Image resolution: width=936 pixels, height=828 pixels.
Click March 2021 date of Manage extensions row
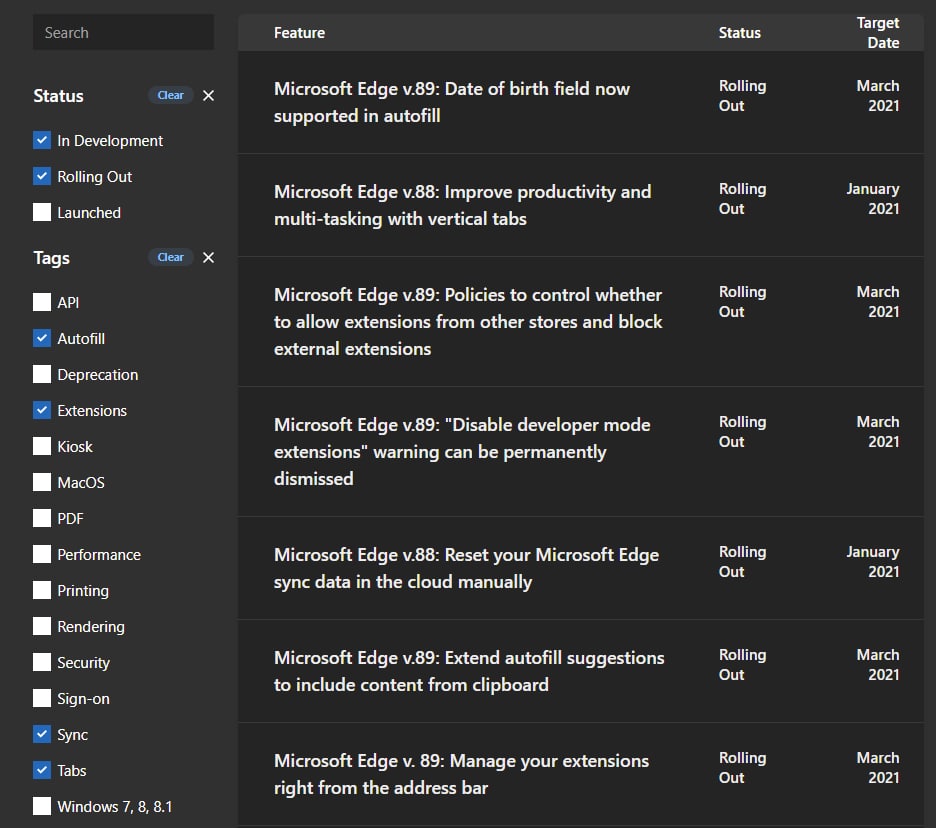click(x=878, y=768)
